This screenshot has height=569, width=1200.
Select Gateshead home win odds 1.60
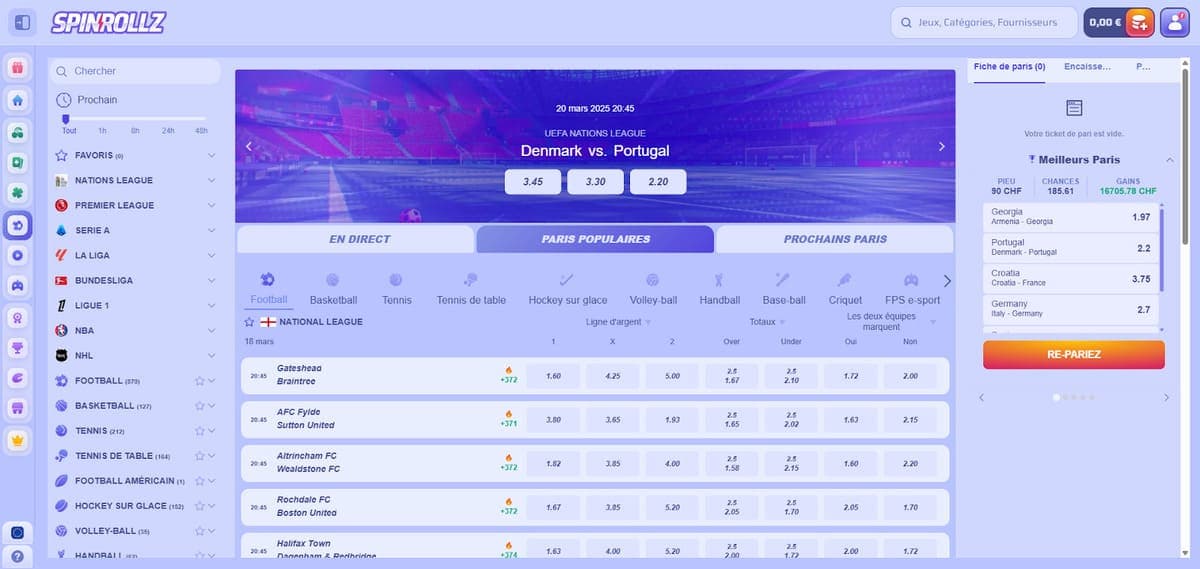coord(553,376)
